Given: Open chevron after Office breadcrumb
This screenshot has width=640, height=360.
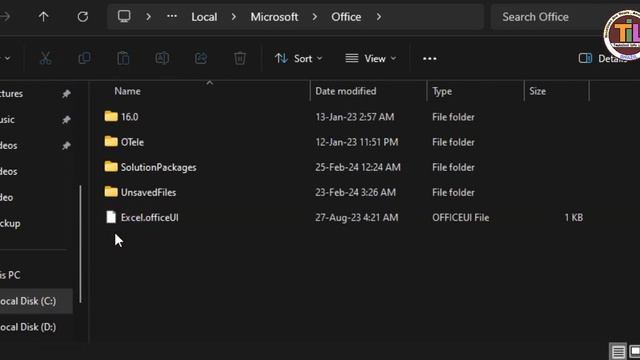Looking at the screenshot, I should click(x=379, y=17).
